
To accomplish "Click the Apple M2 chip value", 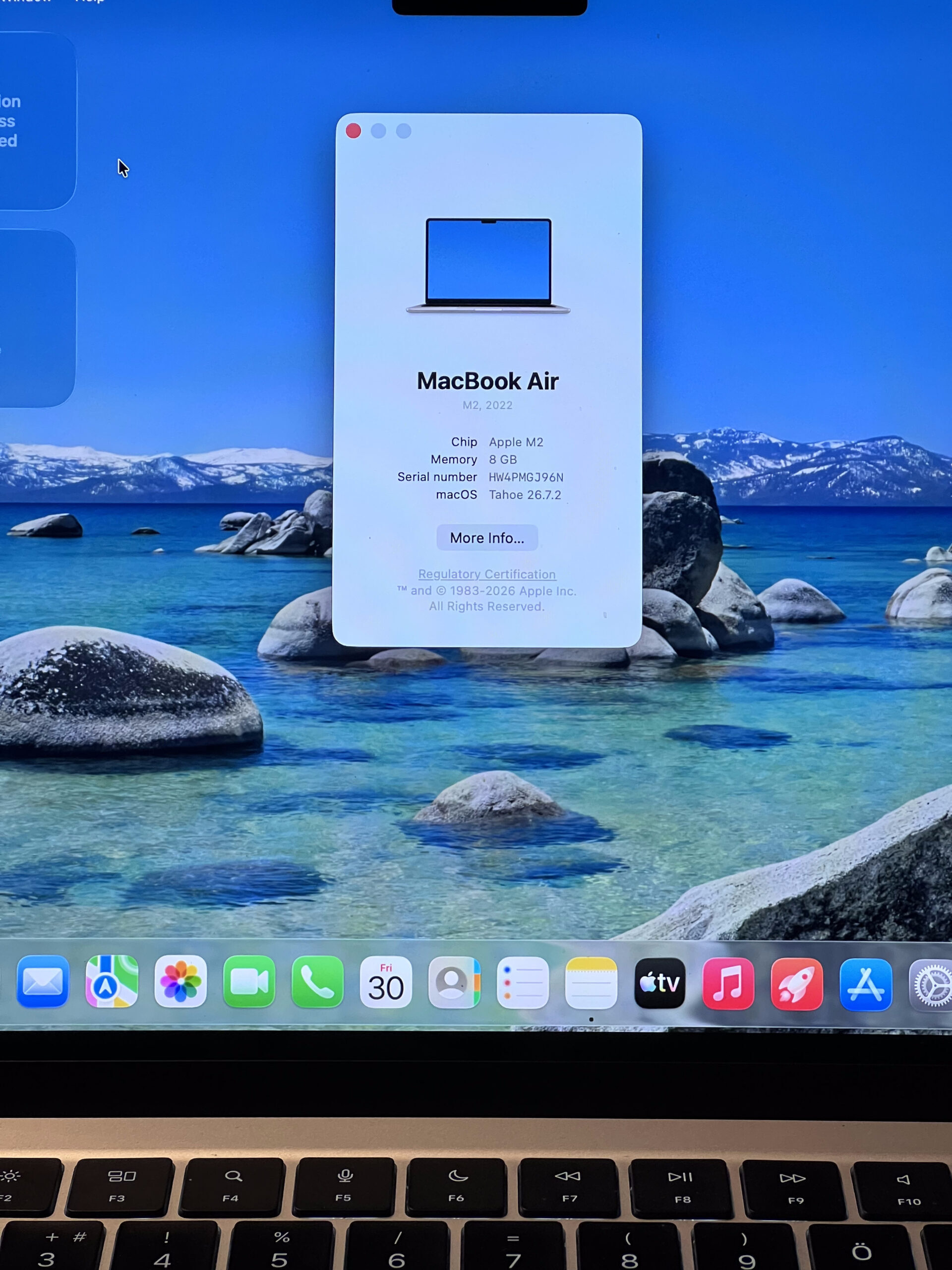I will pos(516,442).
